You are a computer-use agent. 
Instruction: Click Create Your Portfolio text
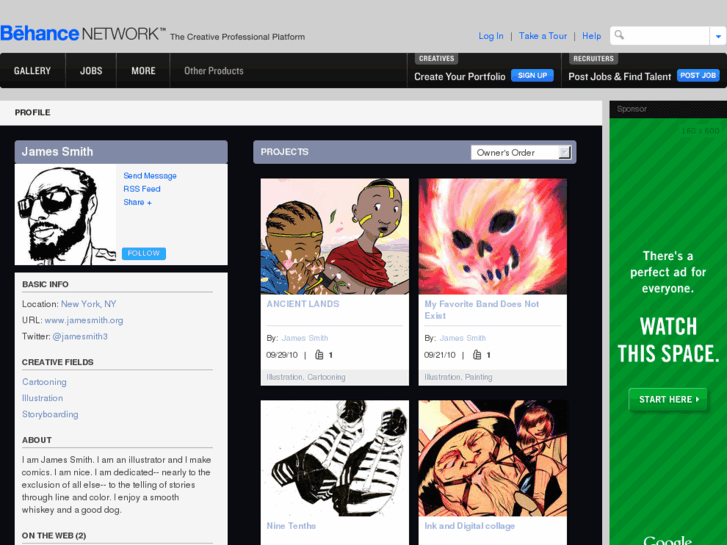click(x=459, y=77)
